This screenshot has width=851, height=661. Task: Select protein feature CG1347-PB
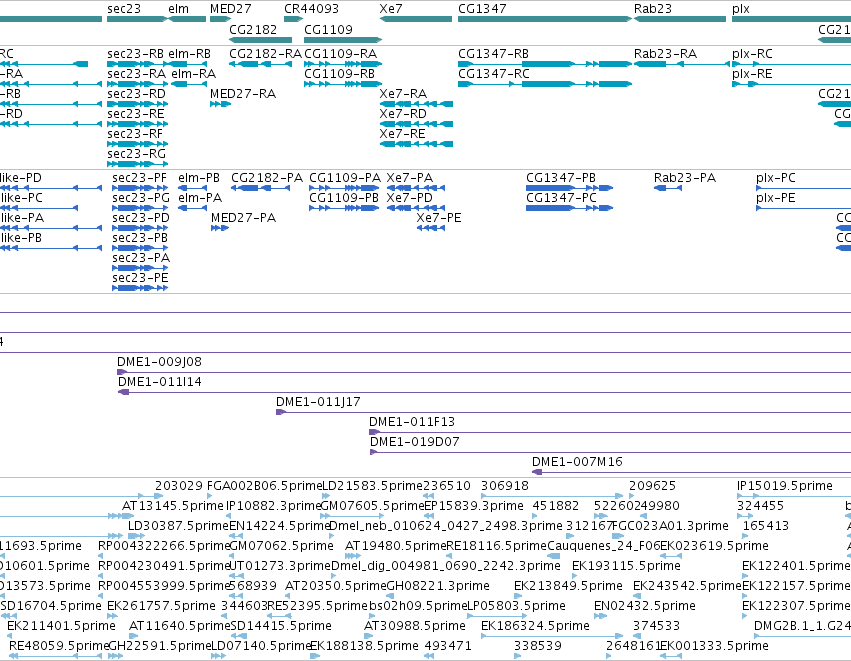569,188
